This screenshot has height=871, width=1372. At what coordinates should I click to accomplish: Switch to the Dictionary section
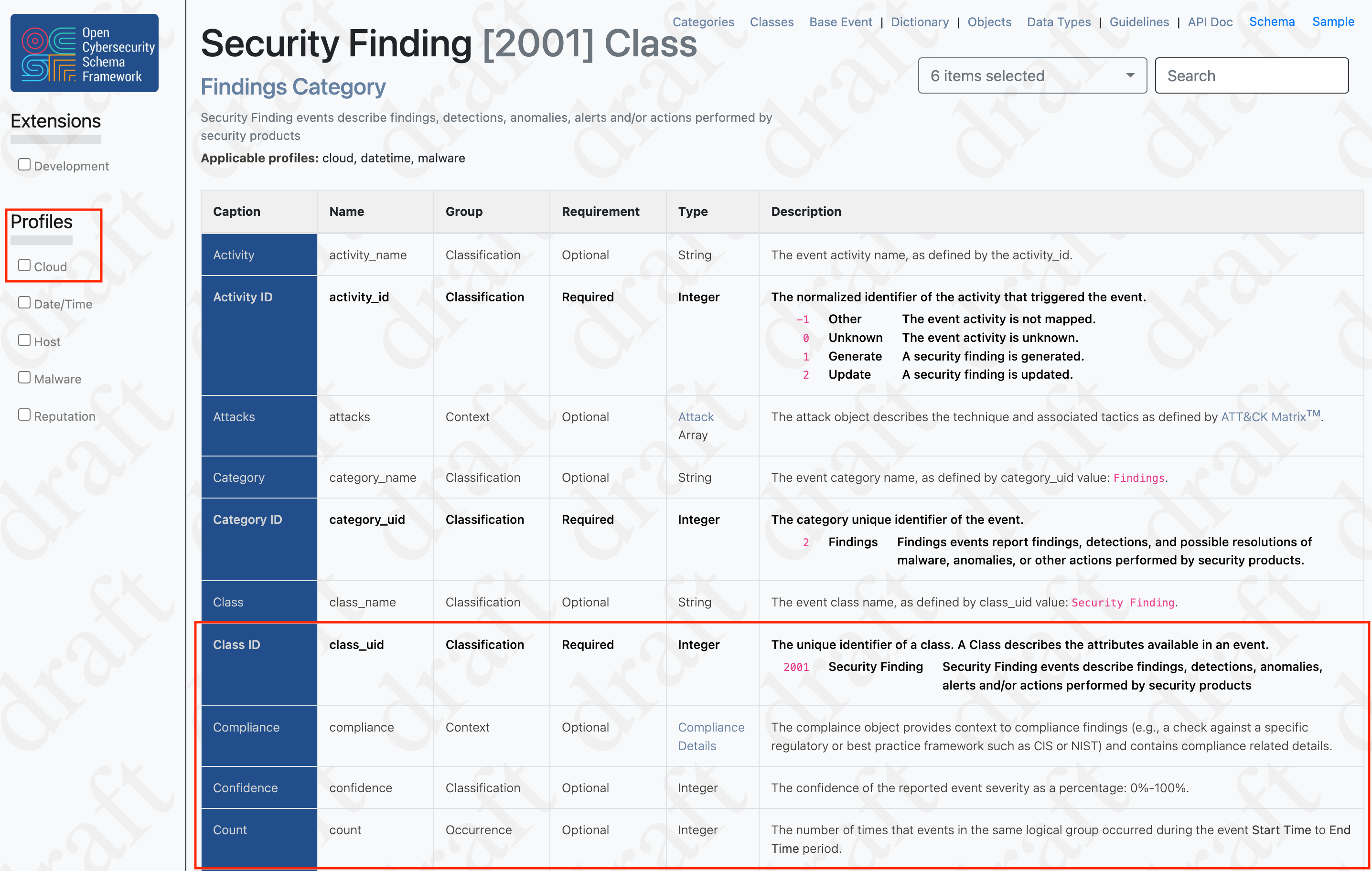click(x=920, y=21)
